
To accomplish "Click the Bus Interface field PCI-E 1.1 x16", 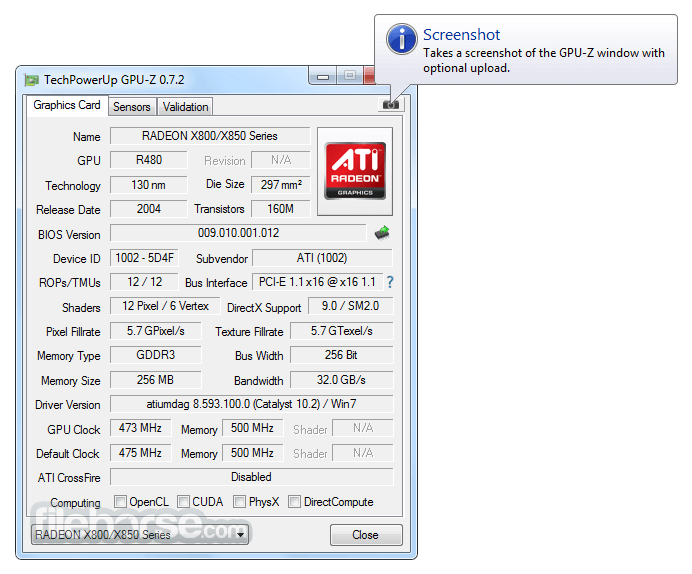I will [x=317, y=282].
